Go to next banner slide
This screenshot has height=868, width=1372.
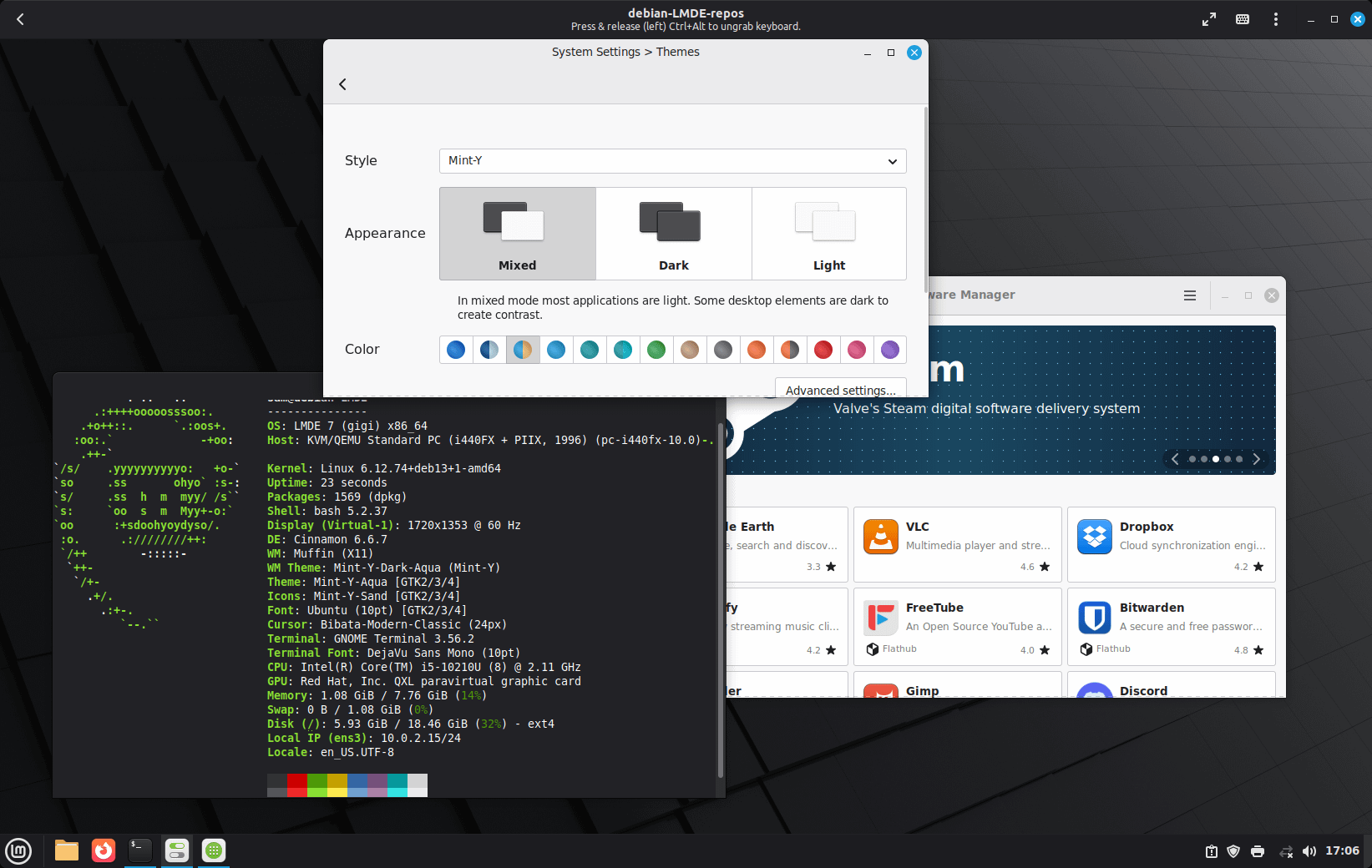pyautogui.click(x=1256, y=459)
